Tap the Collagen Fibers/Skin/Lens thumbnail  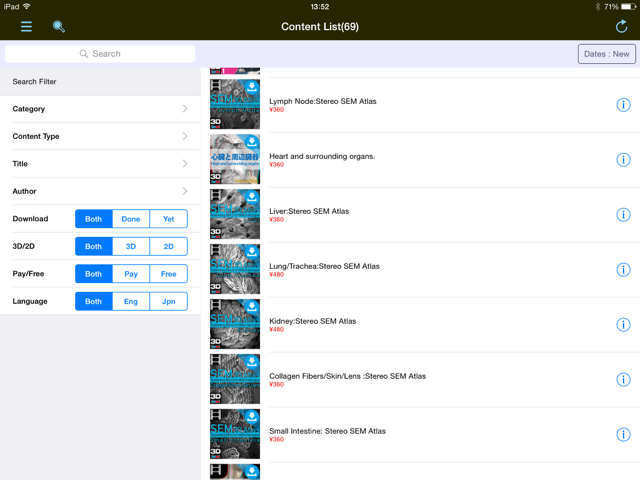click(235, 379)
